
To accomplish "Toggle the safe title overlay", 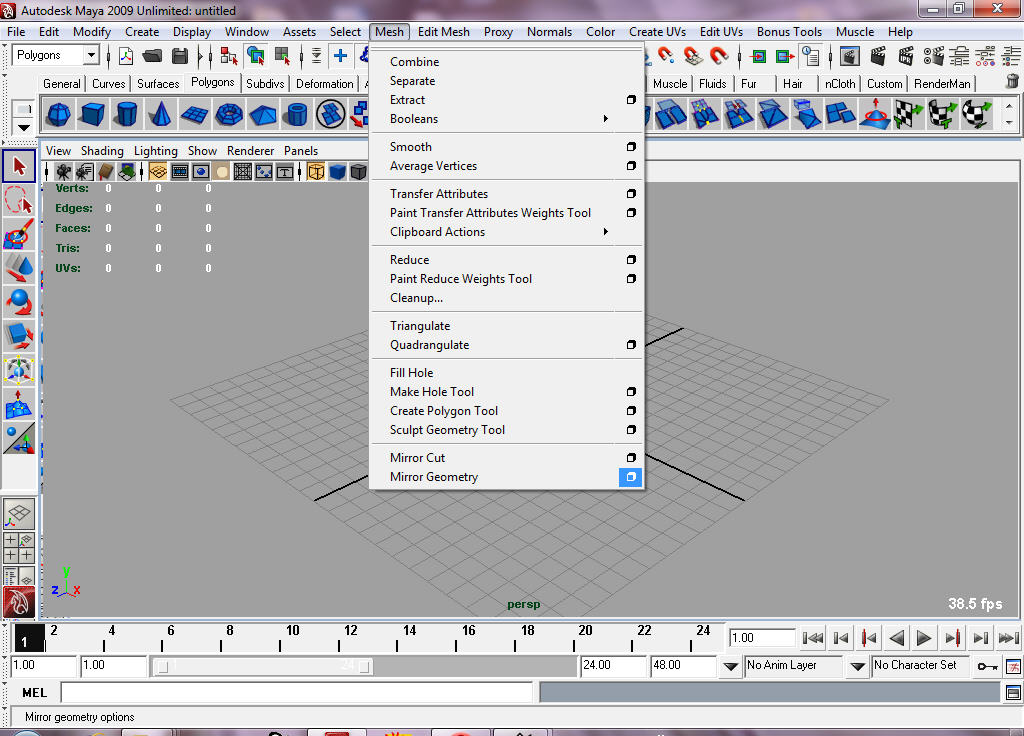I will 285,172.
